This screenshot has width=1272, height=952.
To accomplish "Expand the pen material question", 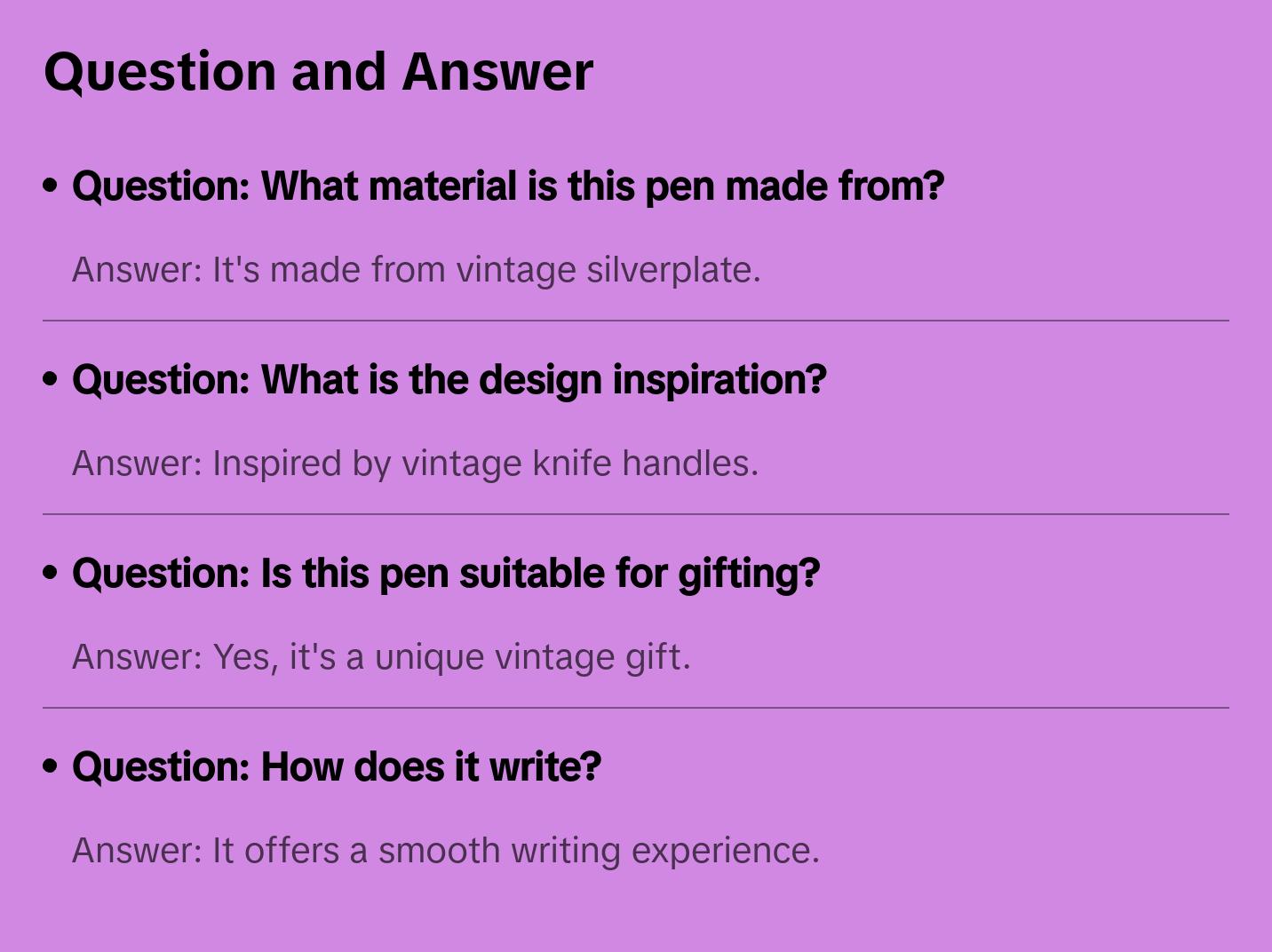I will pyautogui.click(x=507, y=186).
